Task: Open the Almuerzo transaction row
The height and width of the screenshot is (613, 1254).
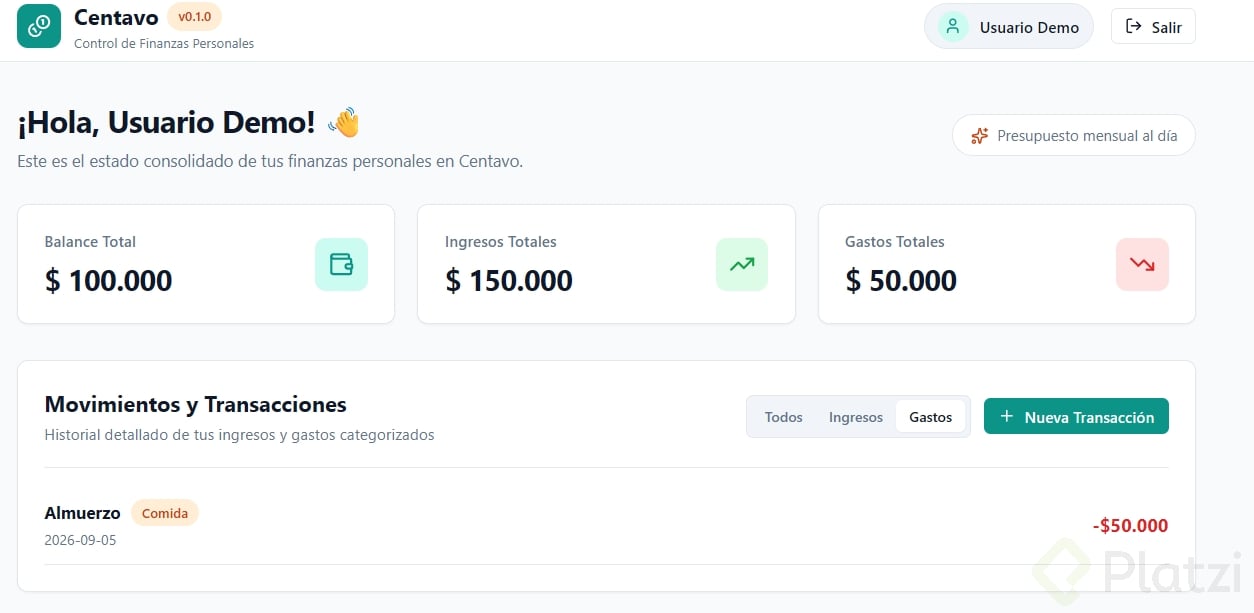Action: click(606, 525)
